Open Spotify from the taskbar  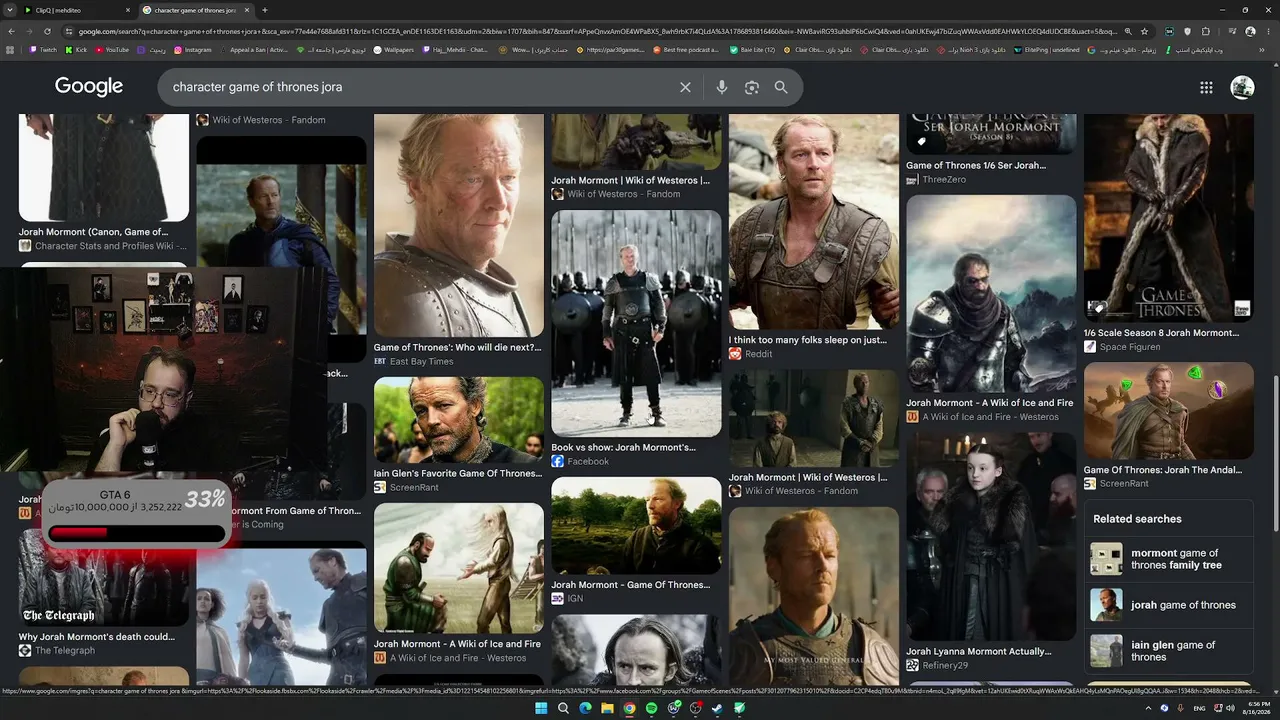click(x=651, y=708)
